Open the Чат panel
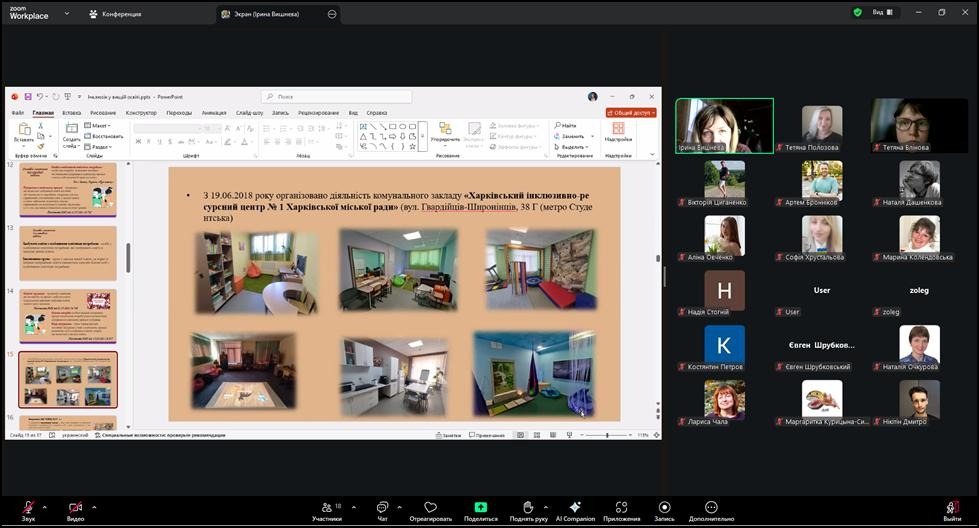 (x=382, y=508)
